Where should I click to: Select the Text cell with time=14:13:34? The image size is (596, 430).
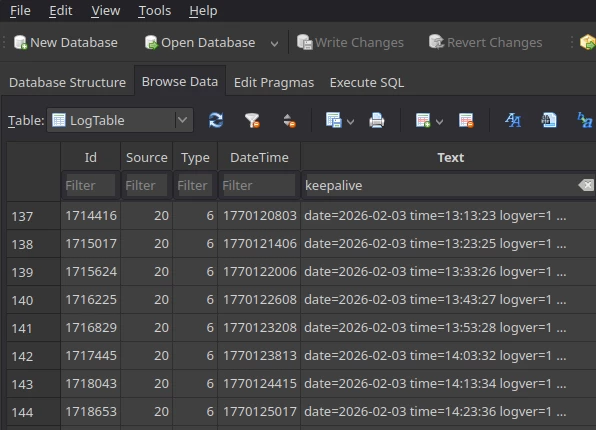coord(449,384)
